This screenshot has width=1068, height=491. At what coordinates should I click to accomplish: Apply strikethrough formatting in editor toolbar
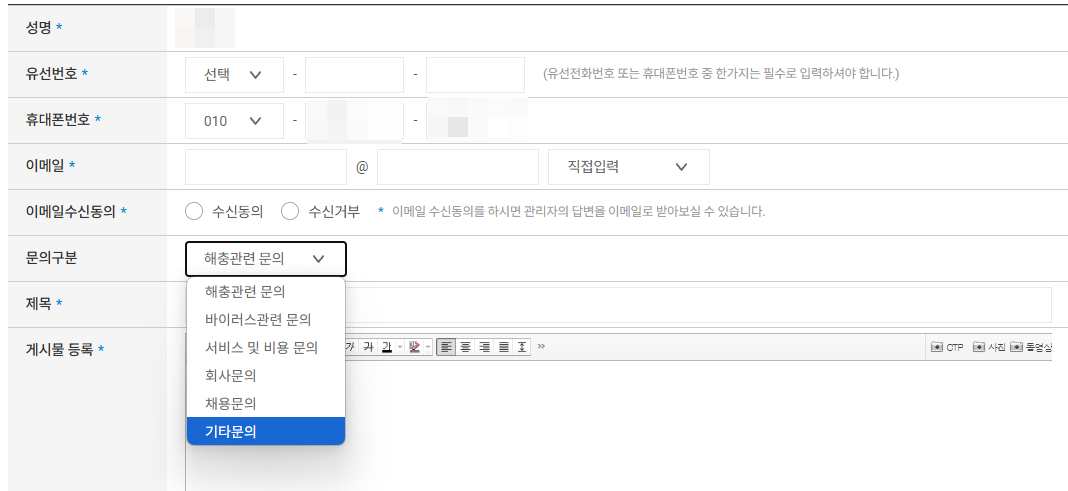368,347
